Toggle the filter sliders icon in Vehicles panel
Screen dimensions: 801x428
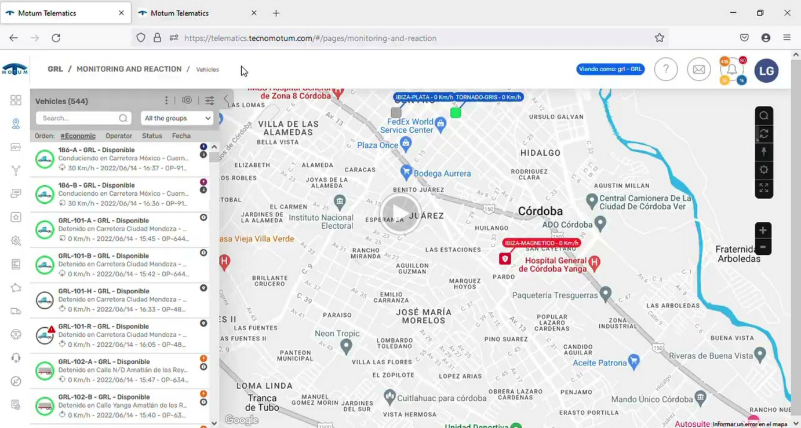pyautogui.click(x=210, y=100)
